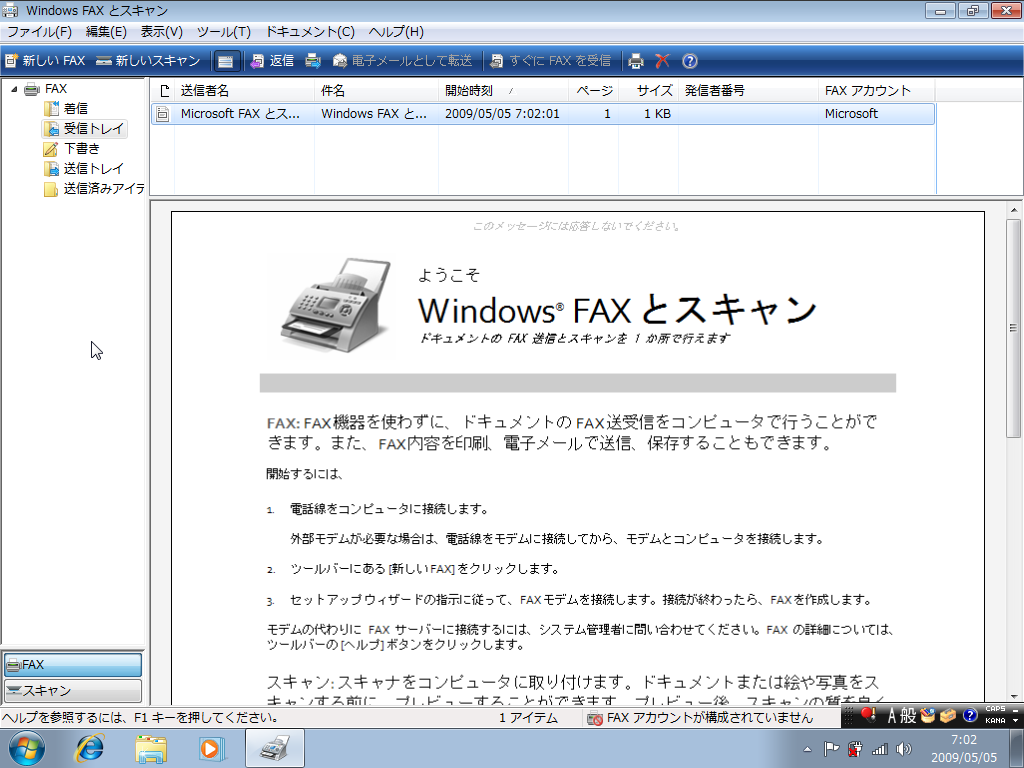The width and height of the screenshot is (1024, 768).
Task: Sort by サイズ column header
Action: 648,91
